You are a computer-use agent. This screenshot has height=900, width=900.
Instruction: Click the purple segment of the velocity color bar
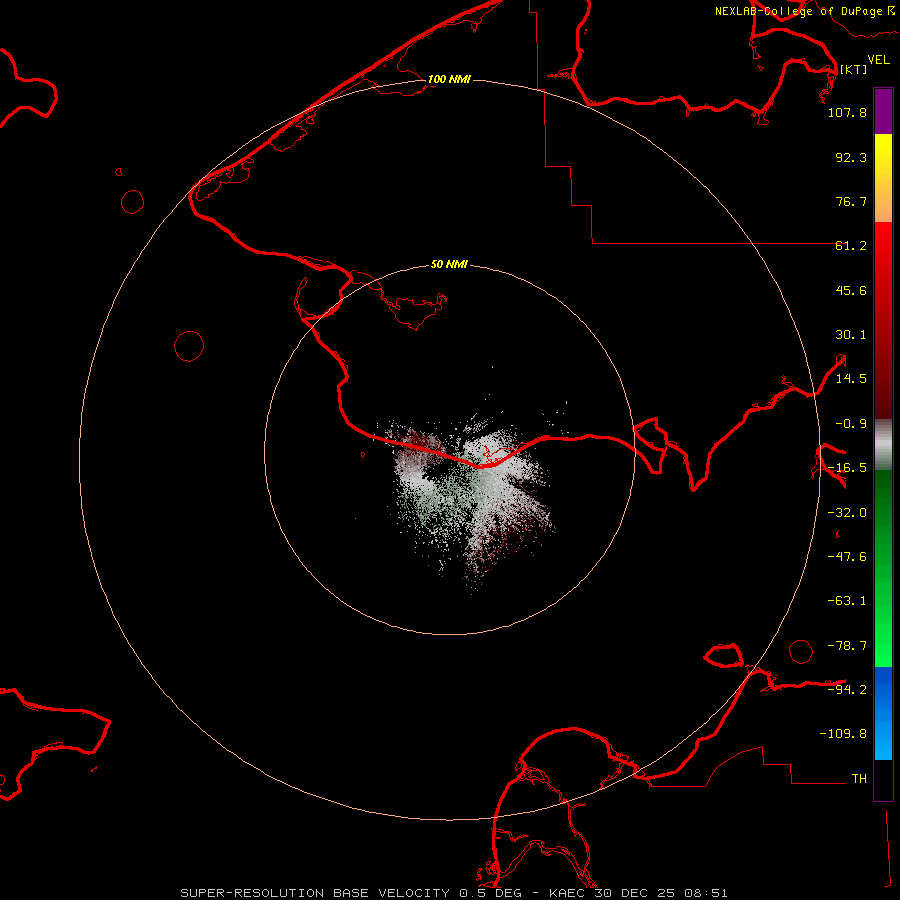point(883,112)
